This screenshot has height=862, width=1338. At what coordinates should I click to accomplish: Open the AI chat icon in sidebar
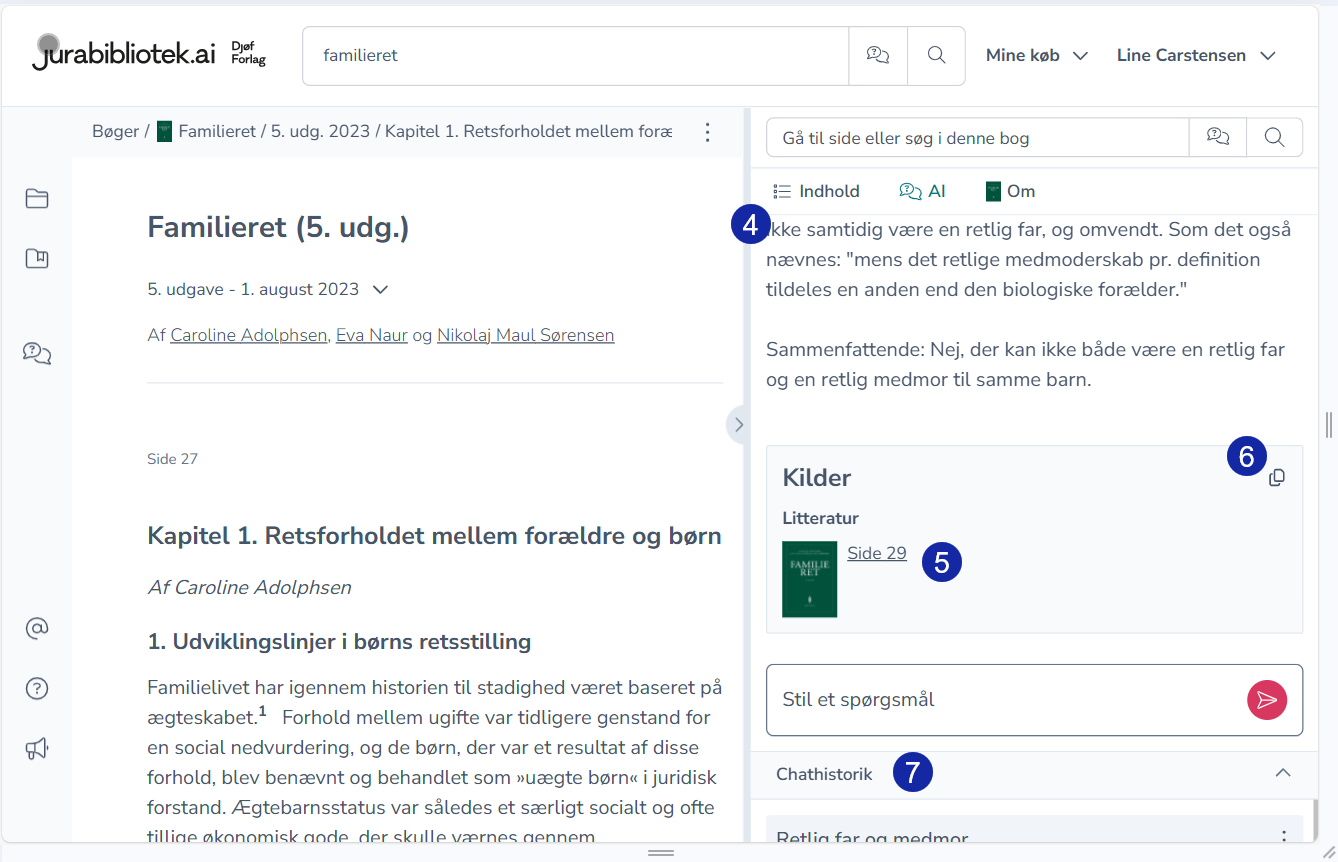click(37, 352)
